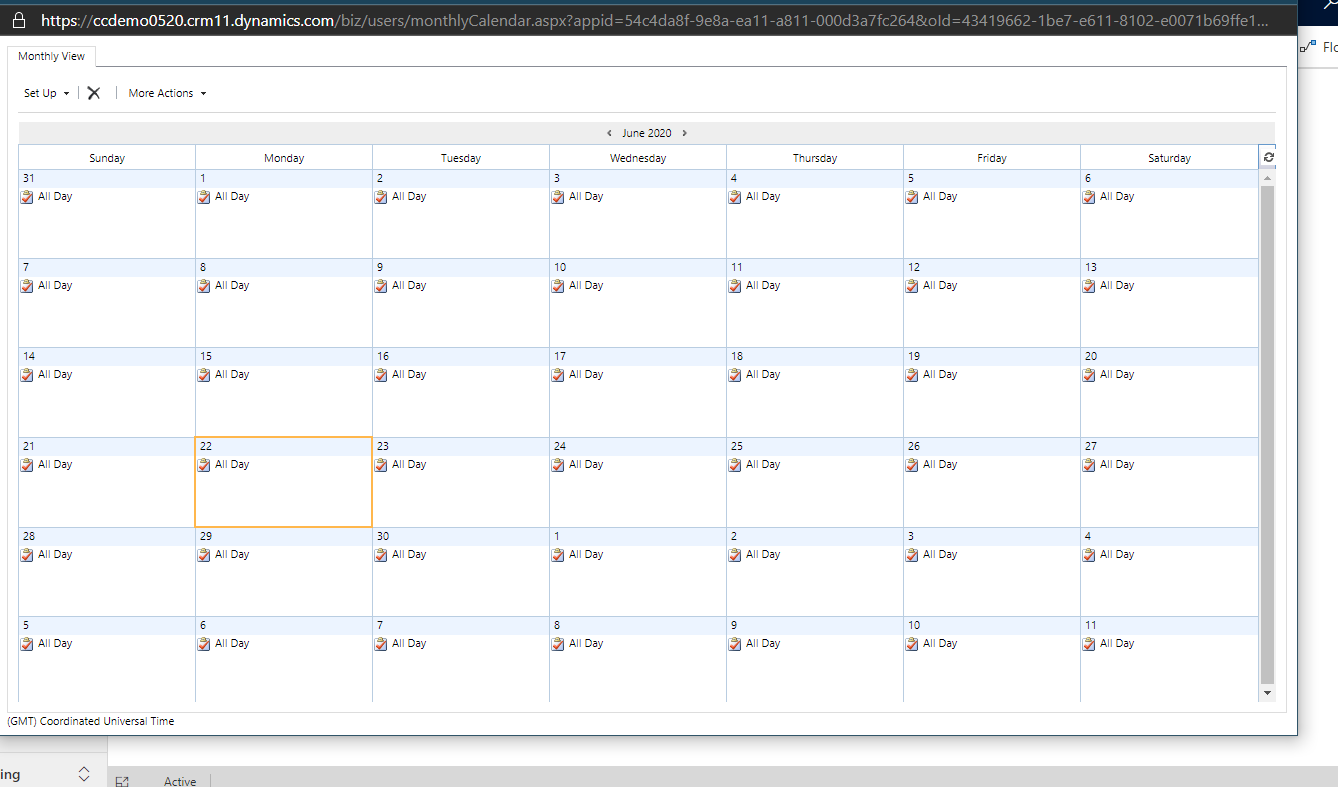
Task: Click the All Day icon on June 1
Action: point(204,197)
